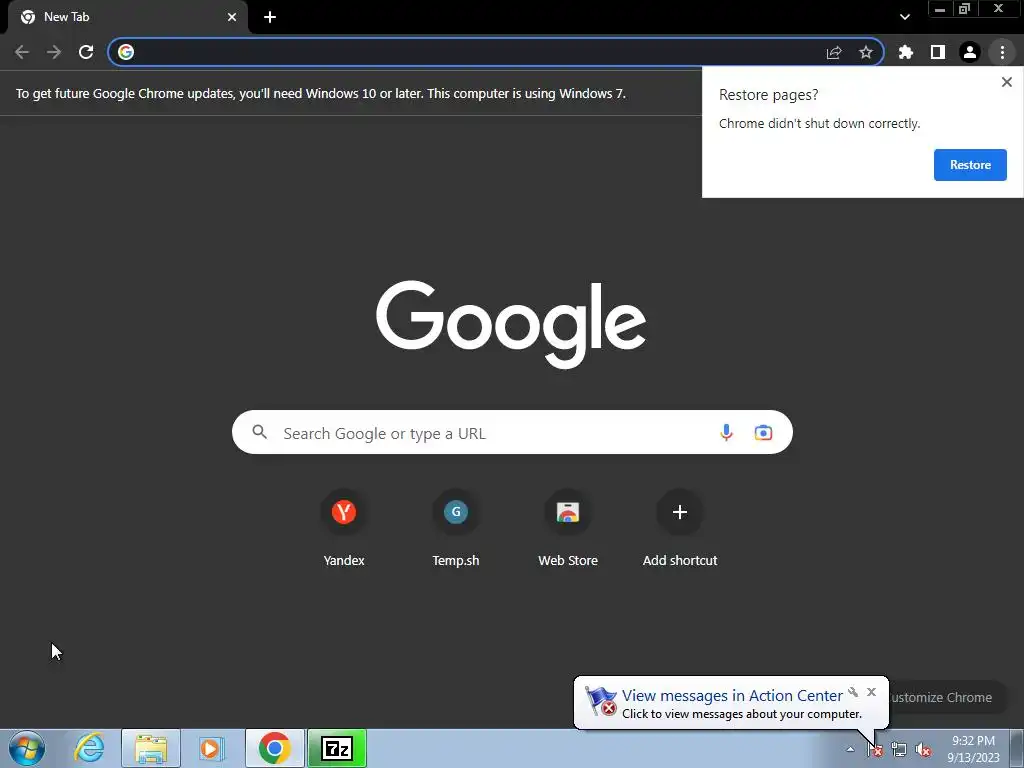1024x768 pixels.
Task: Open the Extensions puzzle piece menu
Action: coord(906,52)
